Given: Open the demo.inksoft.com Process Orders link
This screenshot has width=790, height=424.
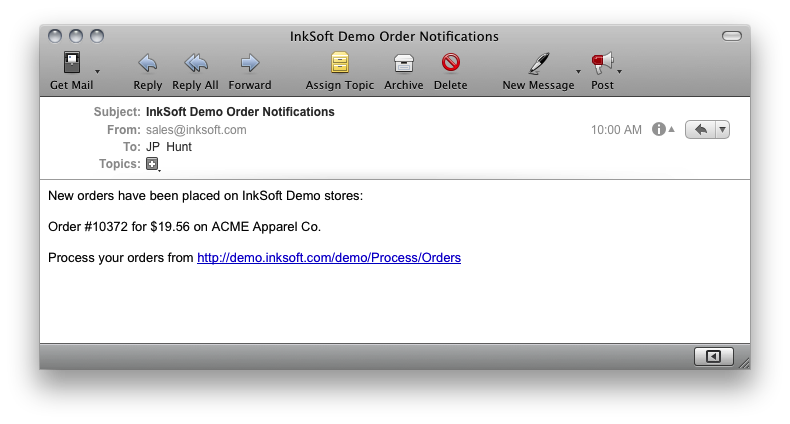Looking at the screenshot, I should point(329,258).
